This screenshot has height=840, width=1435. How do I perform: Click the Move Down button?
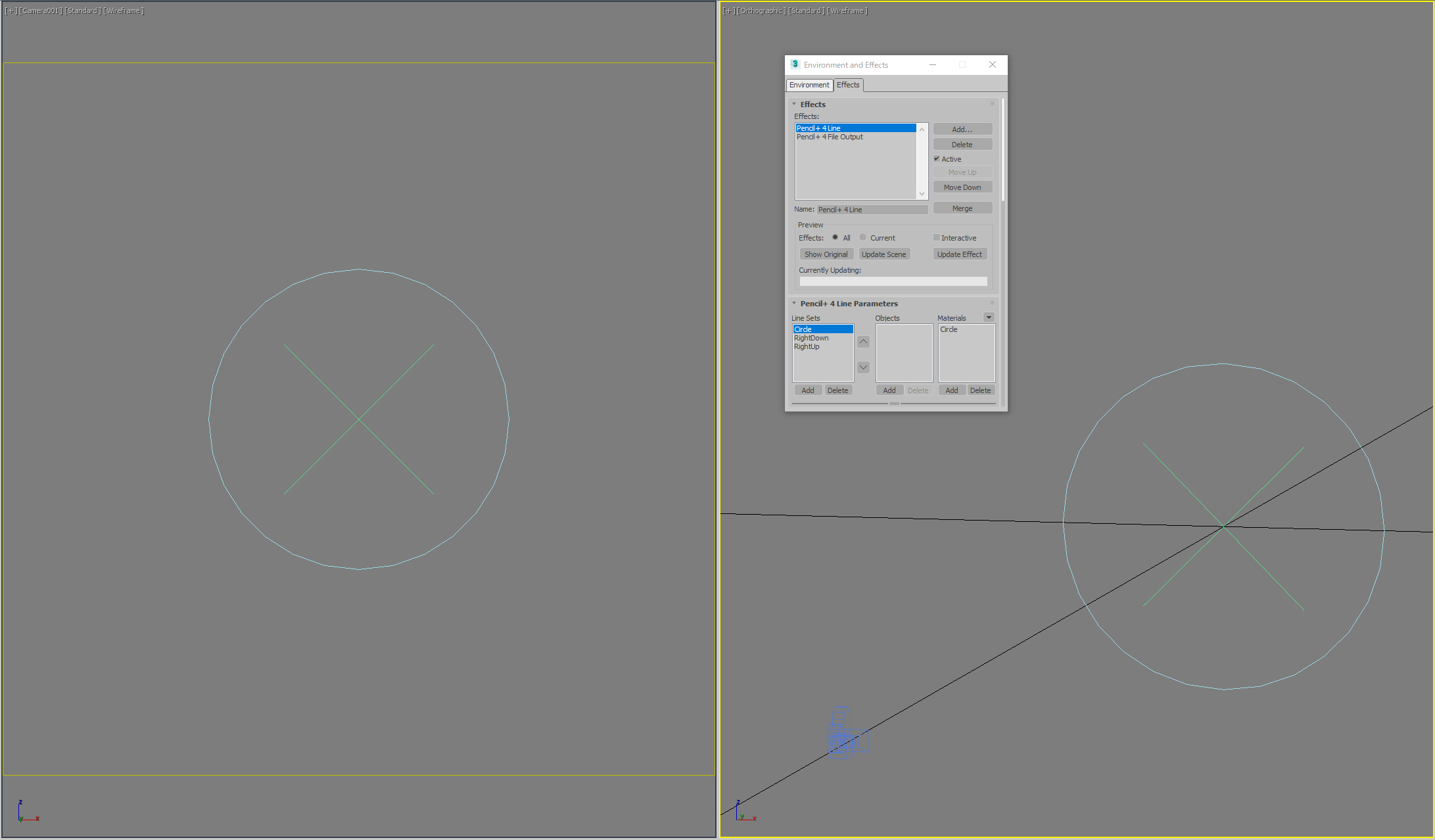(x=962, y=187)
